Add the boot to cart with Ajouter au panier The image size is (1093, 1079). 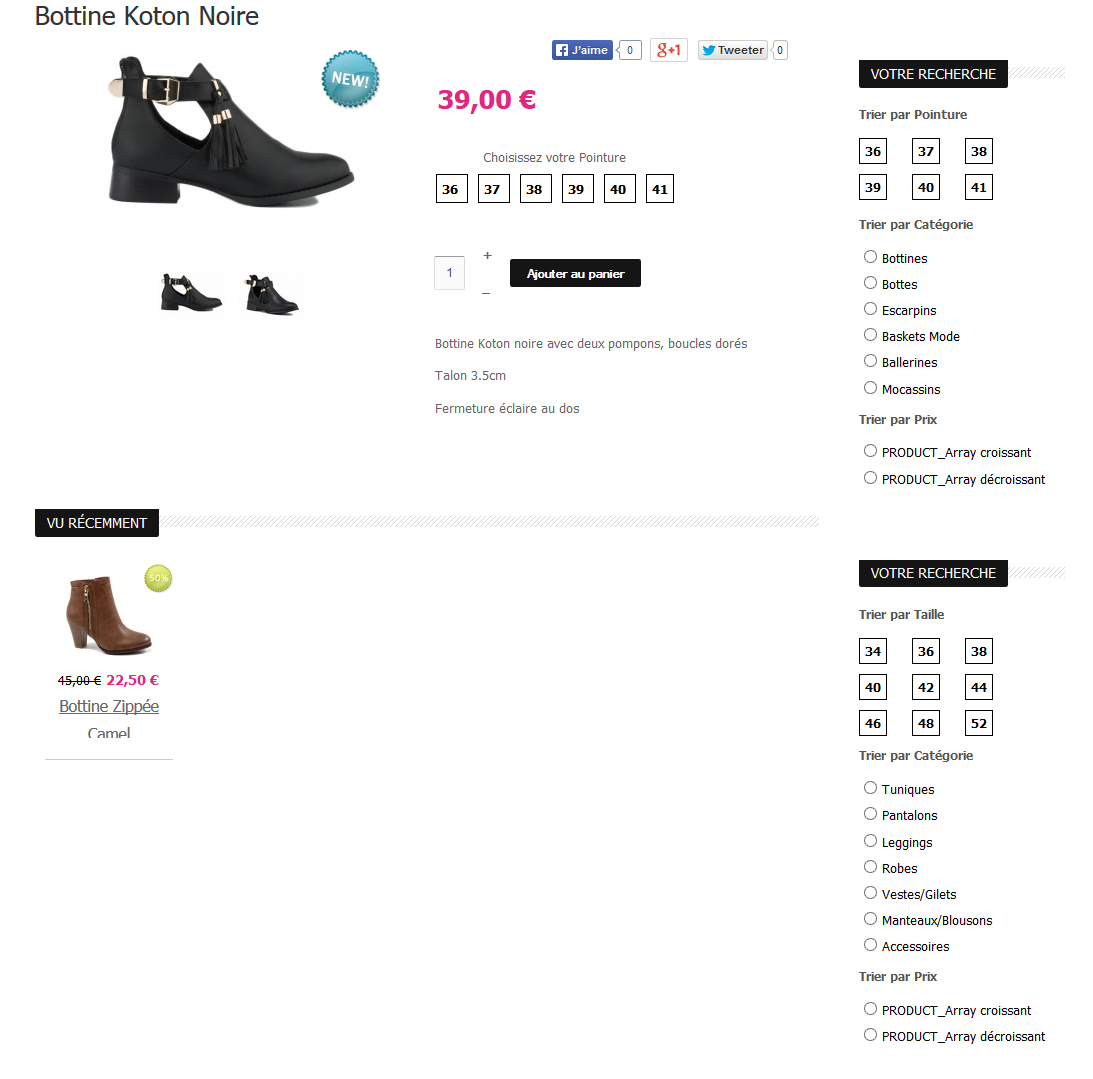pyautogui.click(x=575, y=273)
